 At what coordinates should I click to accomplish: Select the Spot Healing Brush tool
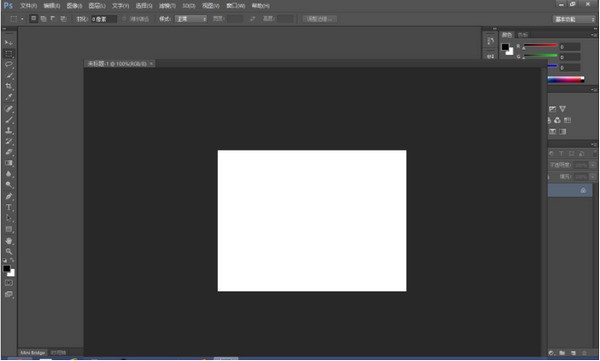tap(8, 109)
